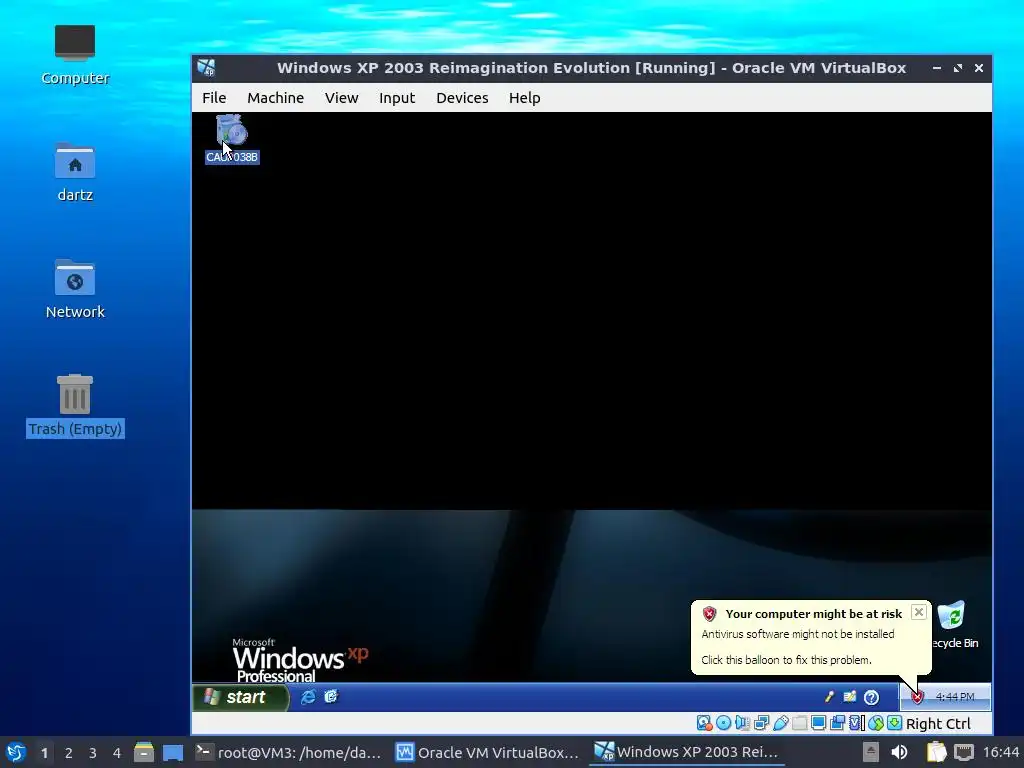Open the File menu in VirtualBox

tap(214, 98)
